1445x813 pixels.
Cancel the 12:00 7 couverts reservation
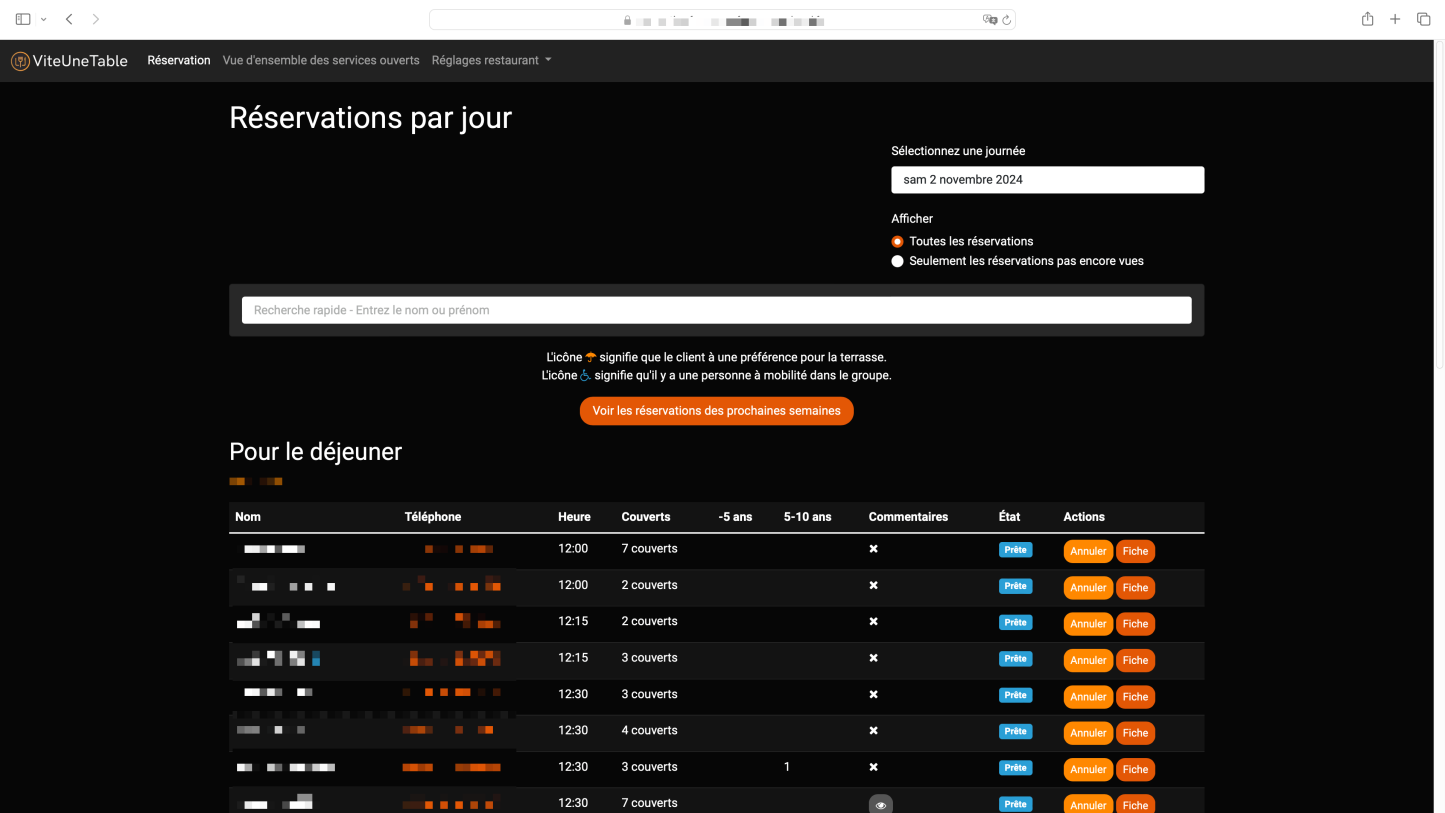pyautogui.click(x=1088, y=551)
